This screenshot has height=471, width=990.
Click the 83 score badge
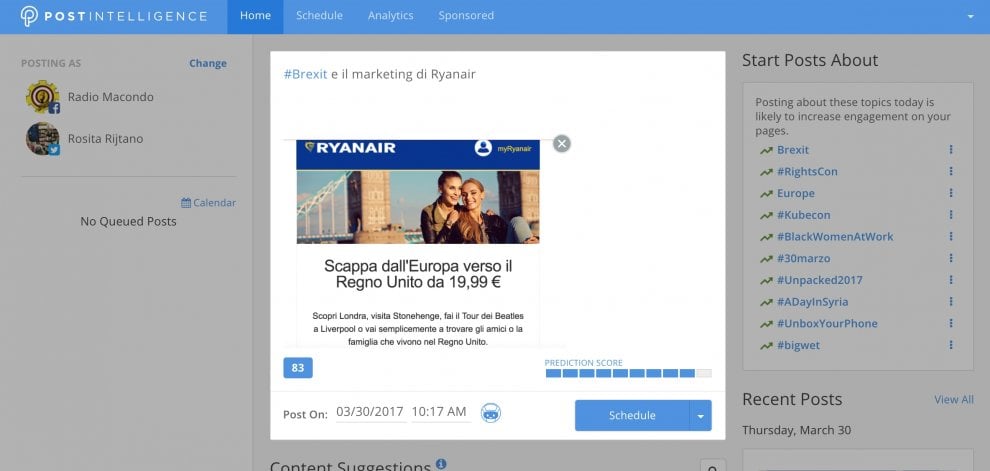[298, 368]
